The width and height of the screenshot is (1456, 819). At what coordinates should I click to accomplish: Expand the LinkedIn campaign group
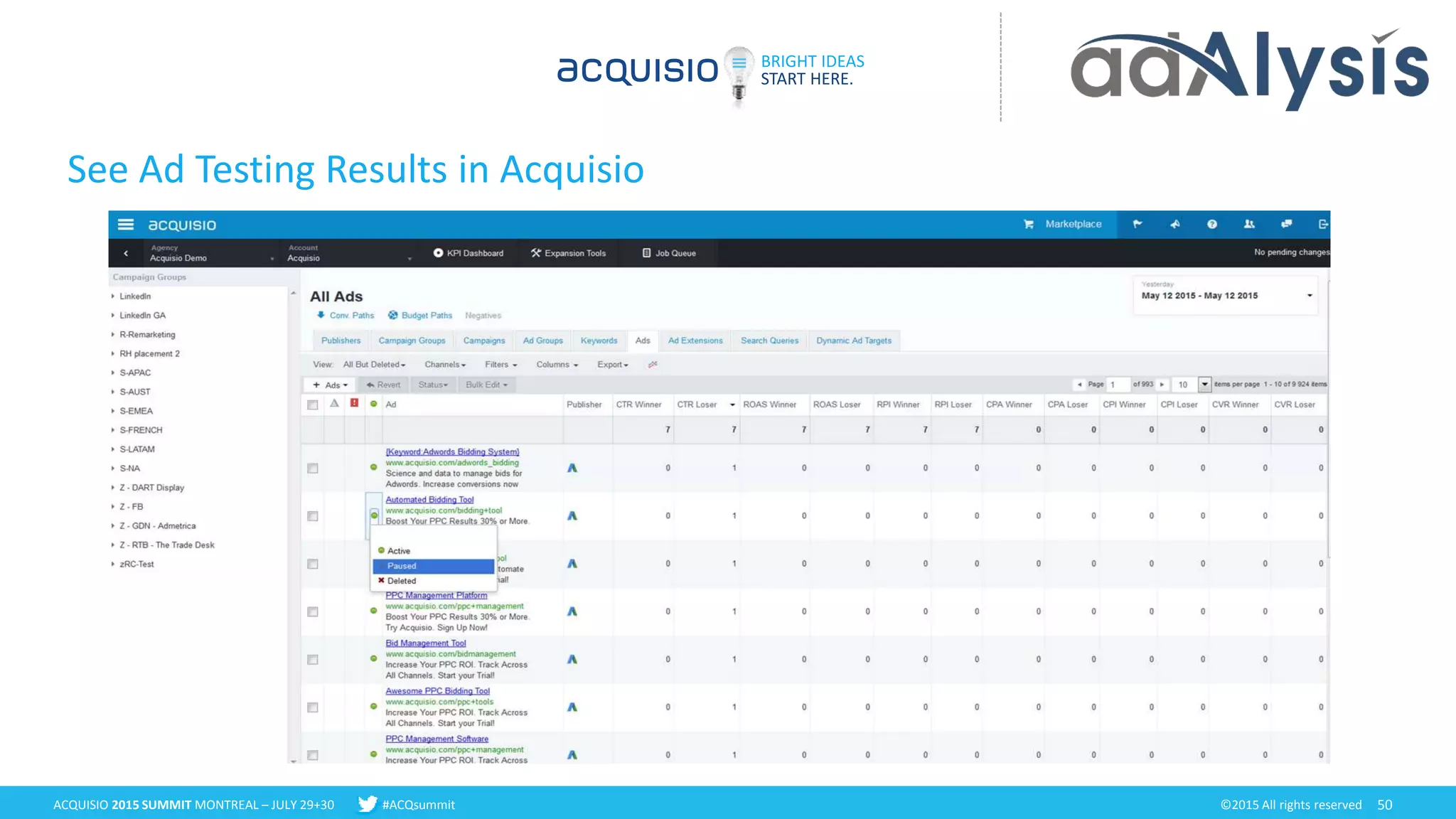[113, 296]
